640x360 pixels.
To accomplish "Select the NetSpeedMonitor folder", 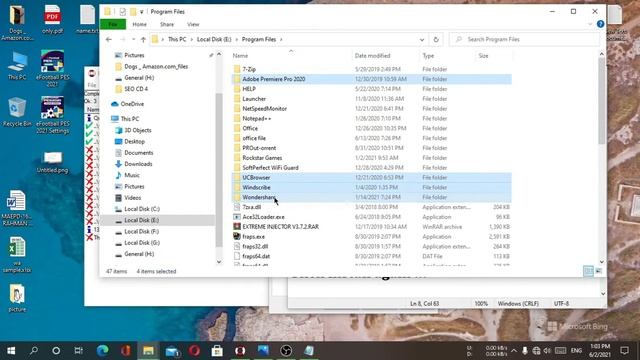I will [x=371, y=109].
